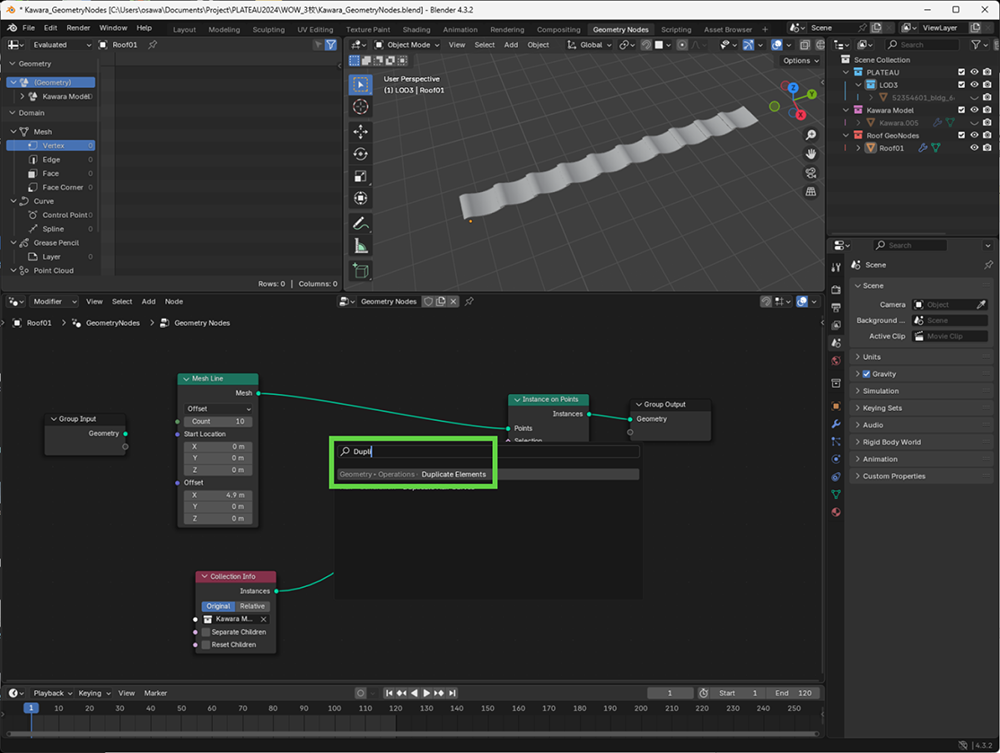Select the Select Box tool in viewport

click(360, 85)
